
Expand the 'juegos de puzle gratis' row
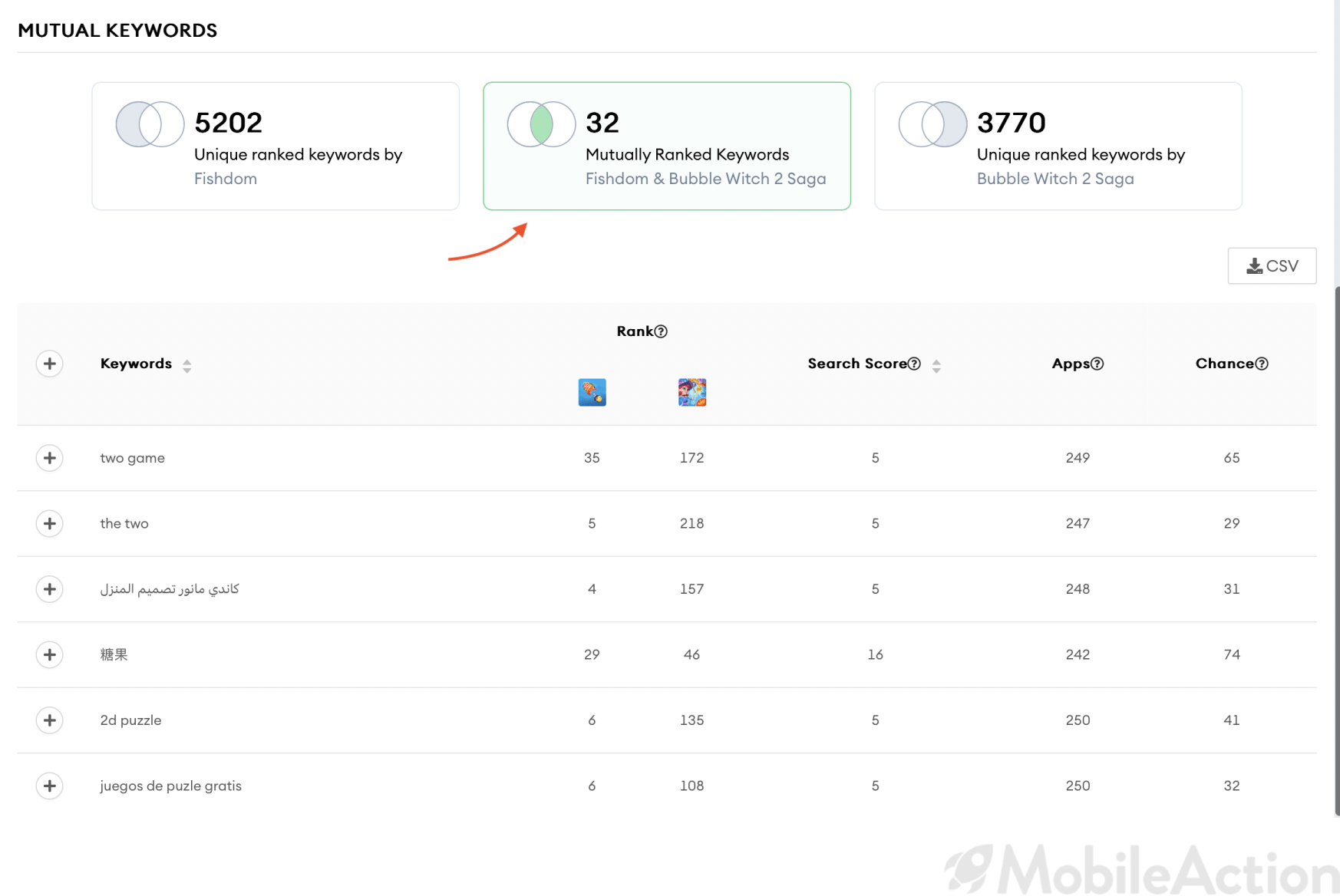click(x=50, y=786)
